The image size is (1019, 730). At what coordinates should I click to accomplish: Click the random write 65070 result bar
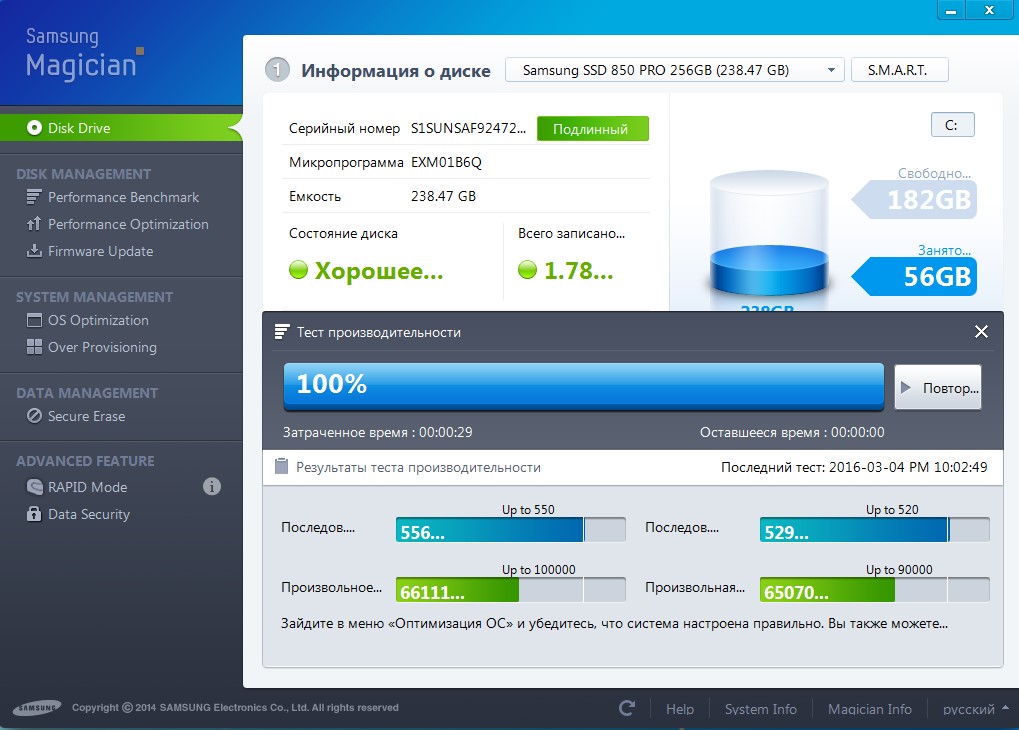(x=874, y=590)
